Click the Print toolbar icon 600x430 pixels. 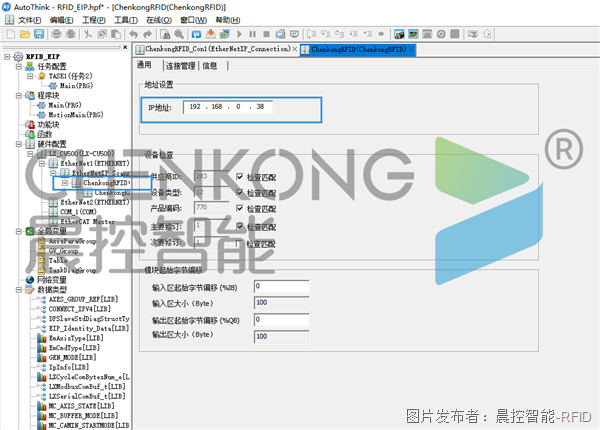point(56,34)
